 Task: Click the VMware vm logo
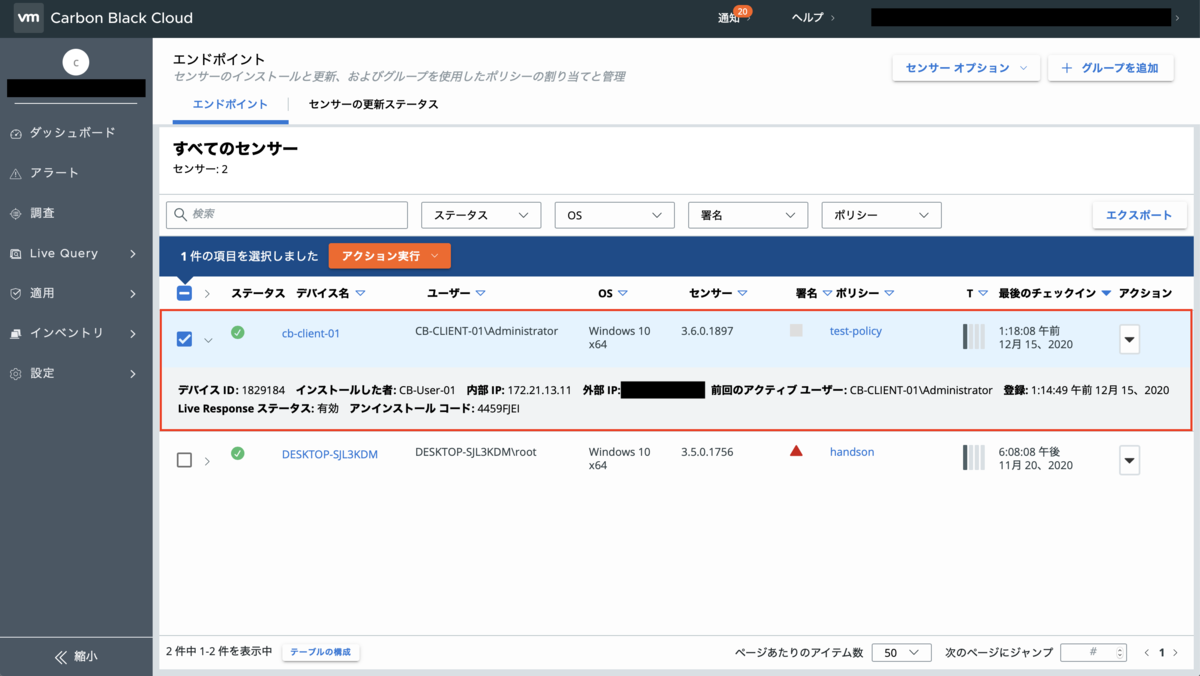tap(29, 18)
